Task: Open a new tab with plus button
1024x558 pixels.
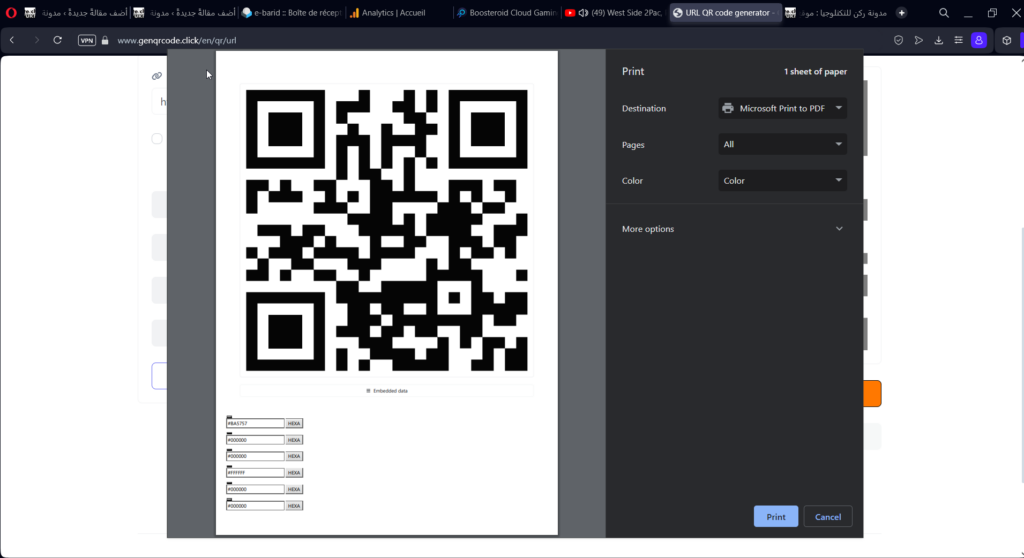Action: pos(901,12)
